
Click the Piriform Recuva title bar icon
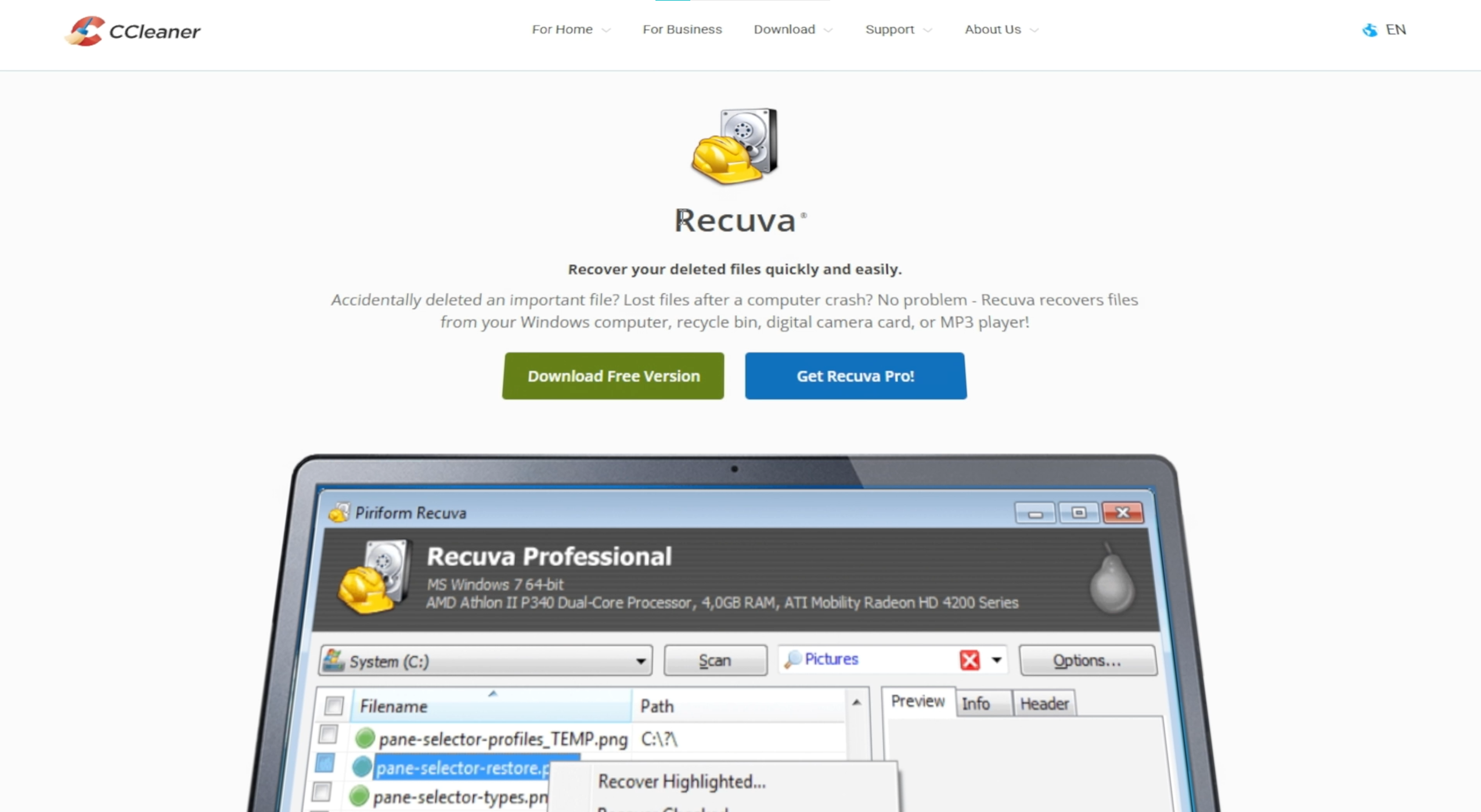pos(338,513)
